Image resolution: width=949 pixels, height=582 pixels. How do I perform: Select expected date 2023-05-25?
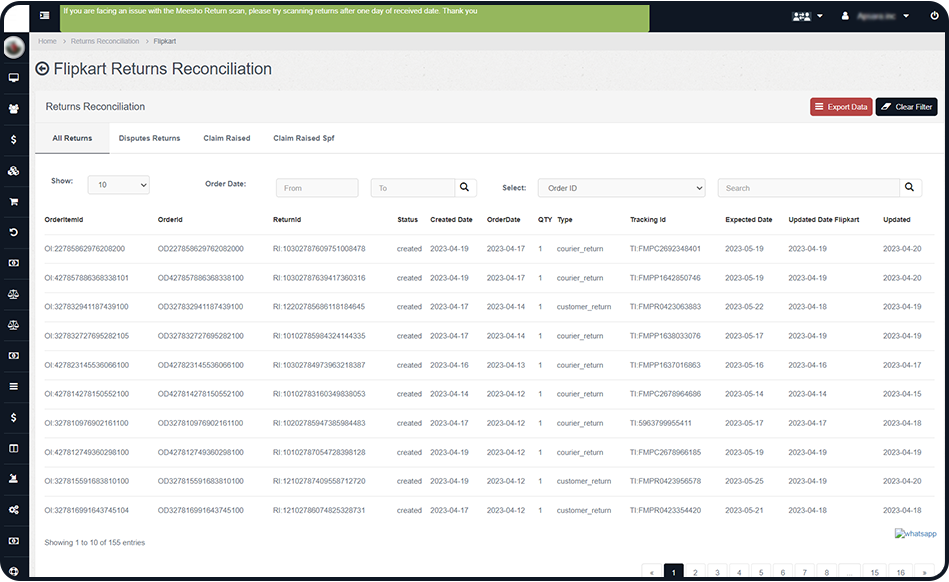pos(744,481)
